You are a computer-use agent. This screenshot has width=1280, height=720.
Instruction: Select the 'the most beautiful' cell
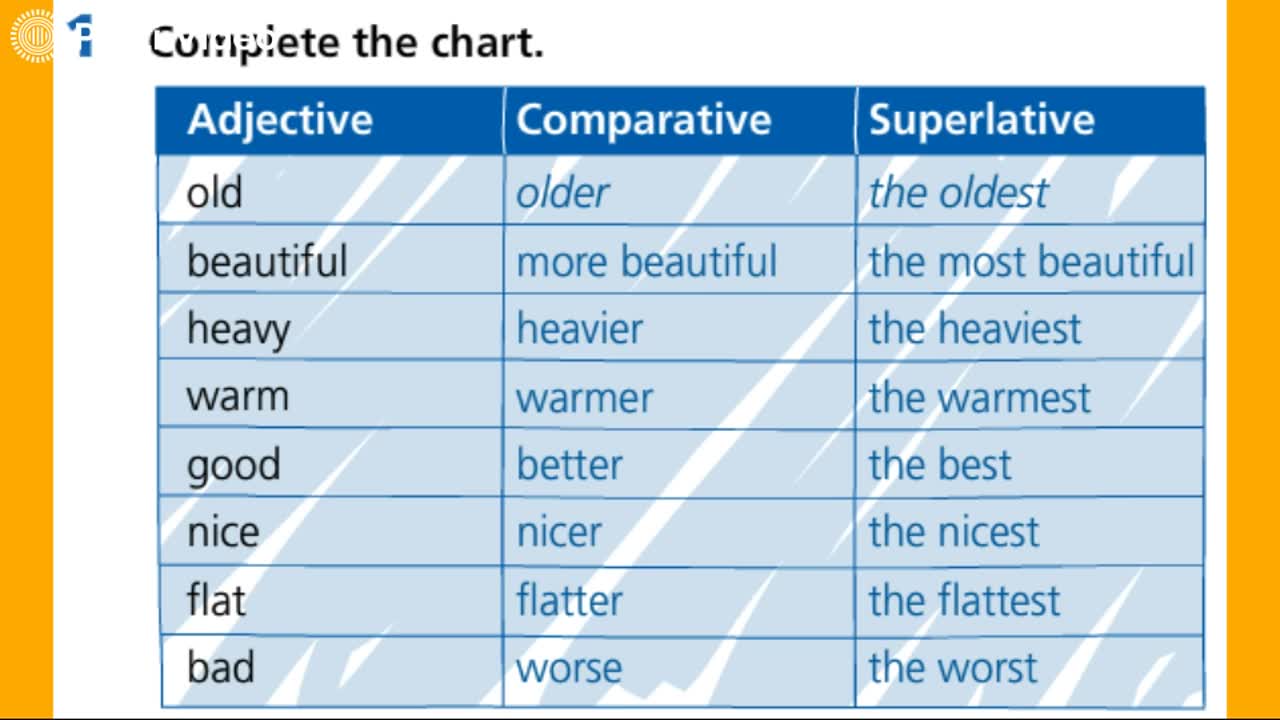coord(1031,260)
